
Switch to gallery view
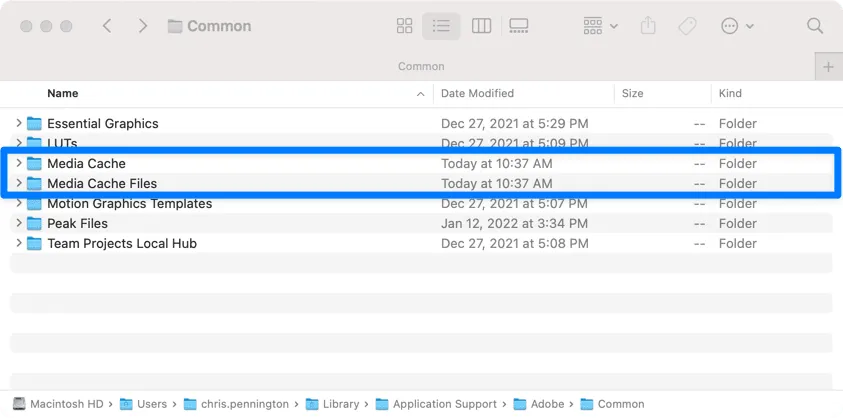519,26
